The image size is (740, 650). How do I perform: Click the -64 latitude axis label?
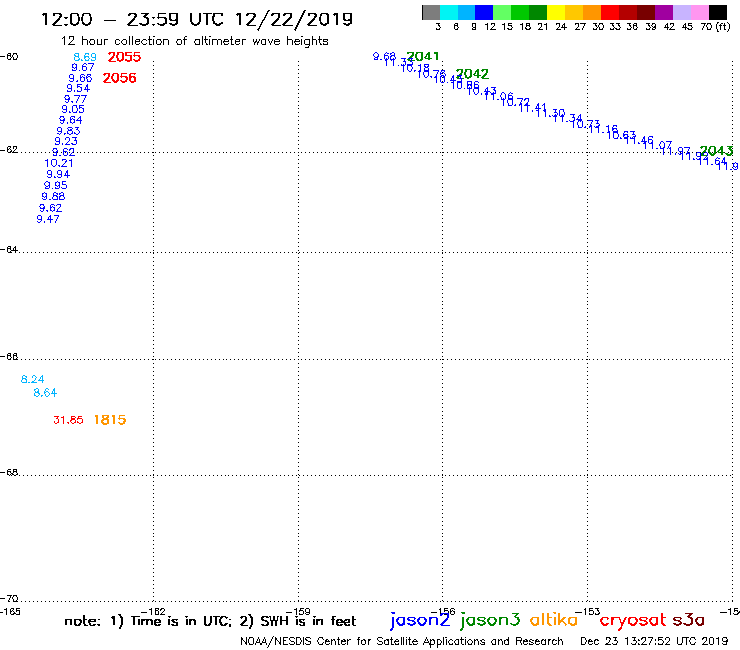[9, 249]
